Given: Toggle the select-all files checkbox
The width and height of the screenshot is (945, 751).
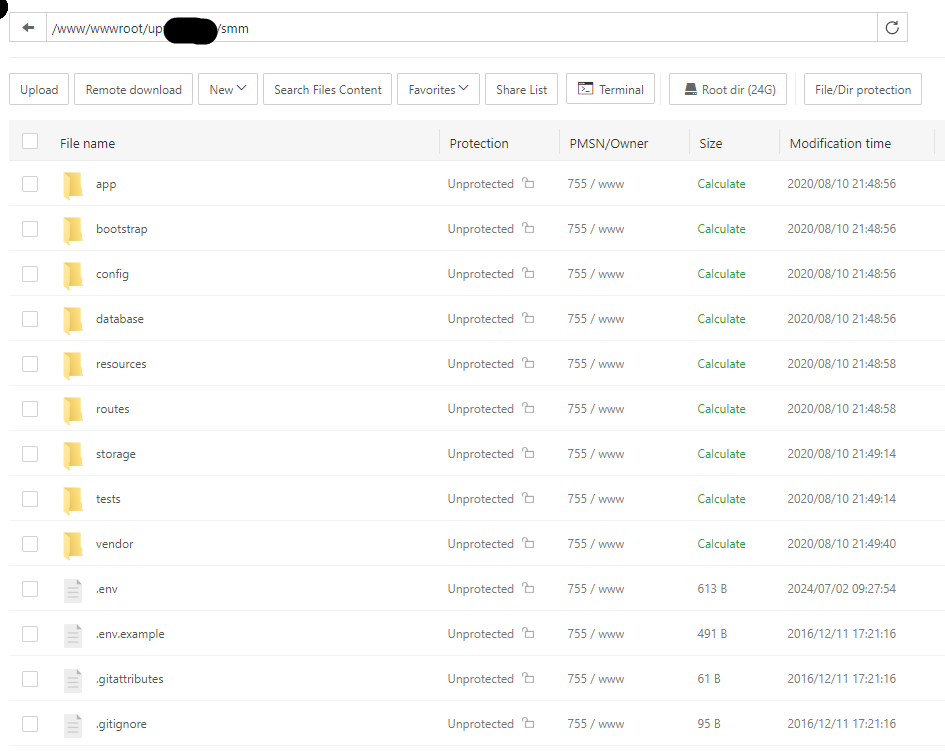Looking at the screenshot, I should 30,142.
